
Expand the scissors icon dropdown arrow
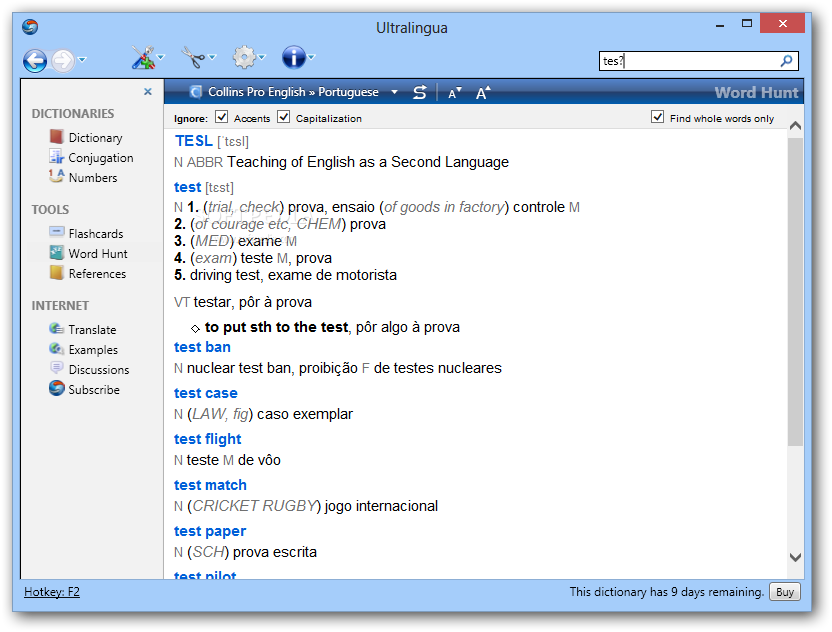point(212,57)
